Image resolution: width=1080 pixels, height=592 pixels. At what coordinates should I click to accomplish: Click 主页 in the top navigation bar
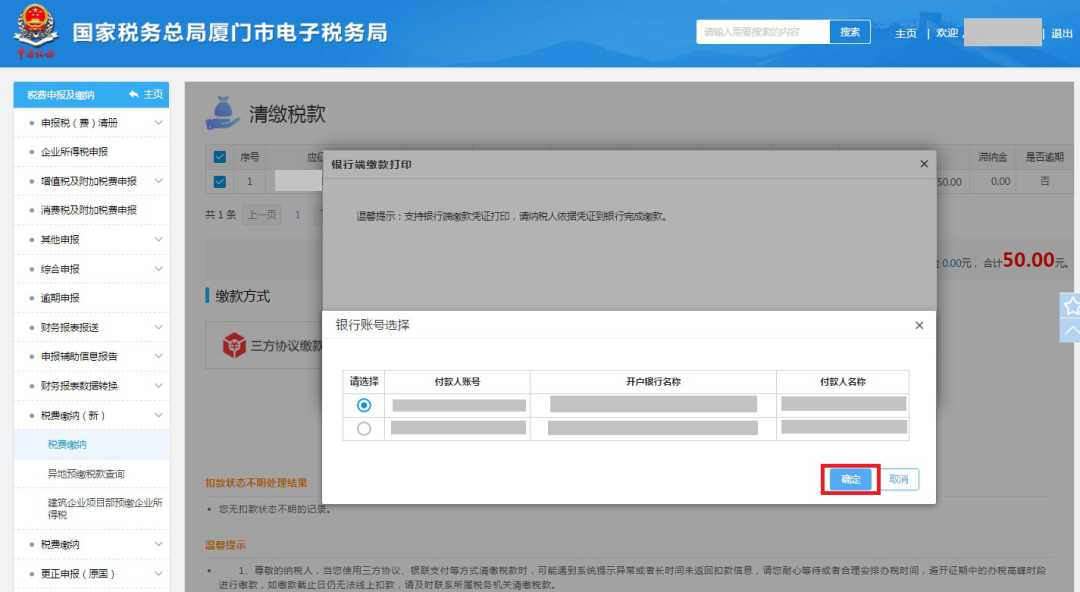click(x=904, y=32)
